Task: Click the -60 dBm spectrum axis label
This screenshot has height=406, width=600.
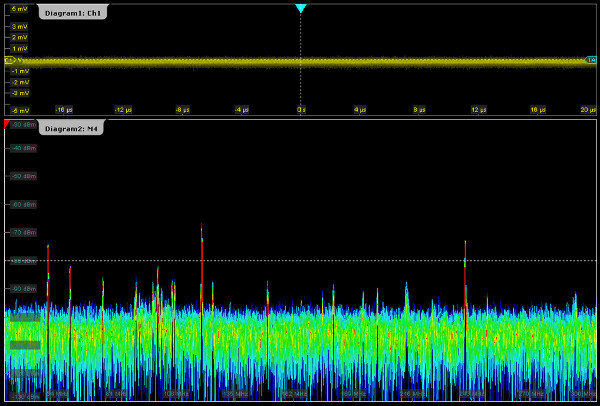Action: (x=23, y=204)
